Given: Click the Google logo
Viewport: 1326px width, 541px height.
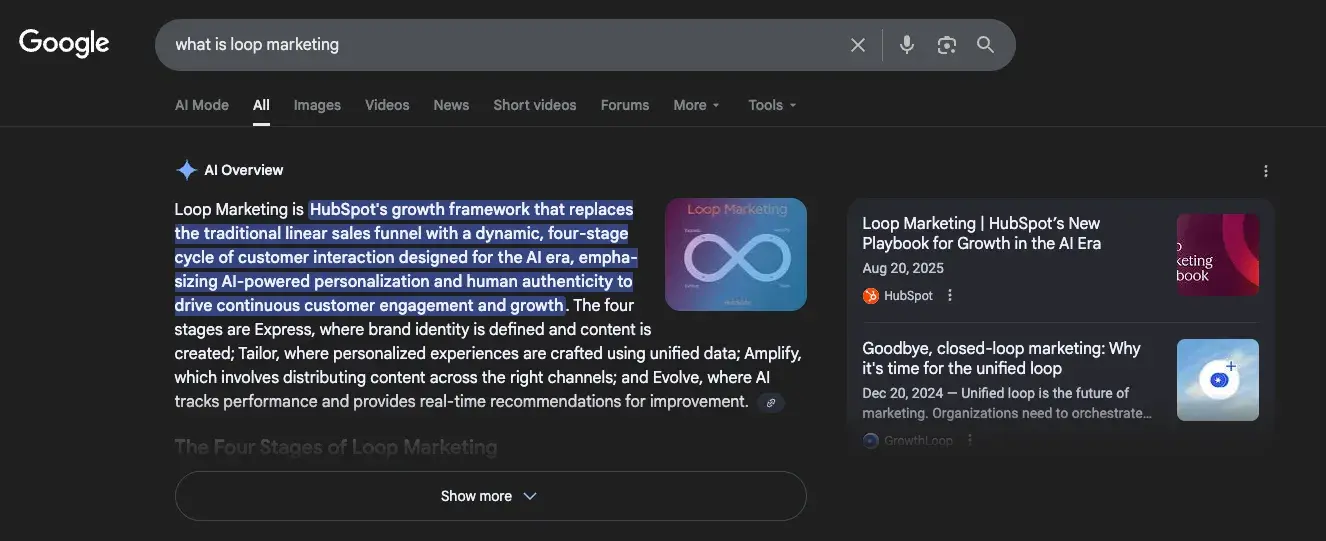Looking at the screenshot, I should [64, 43].
